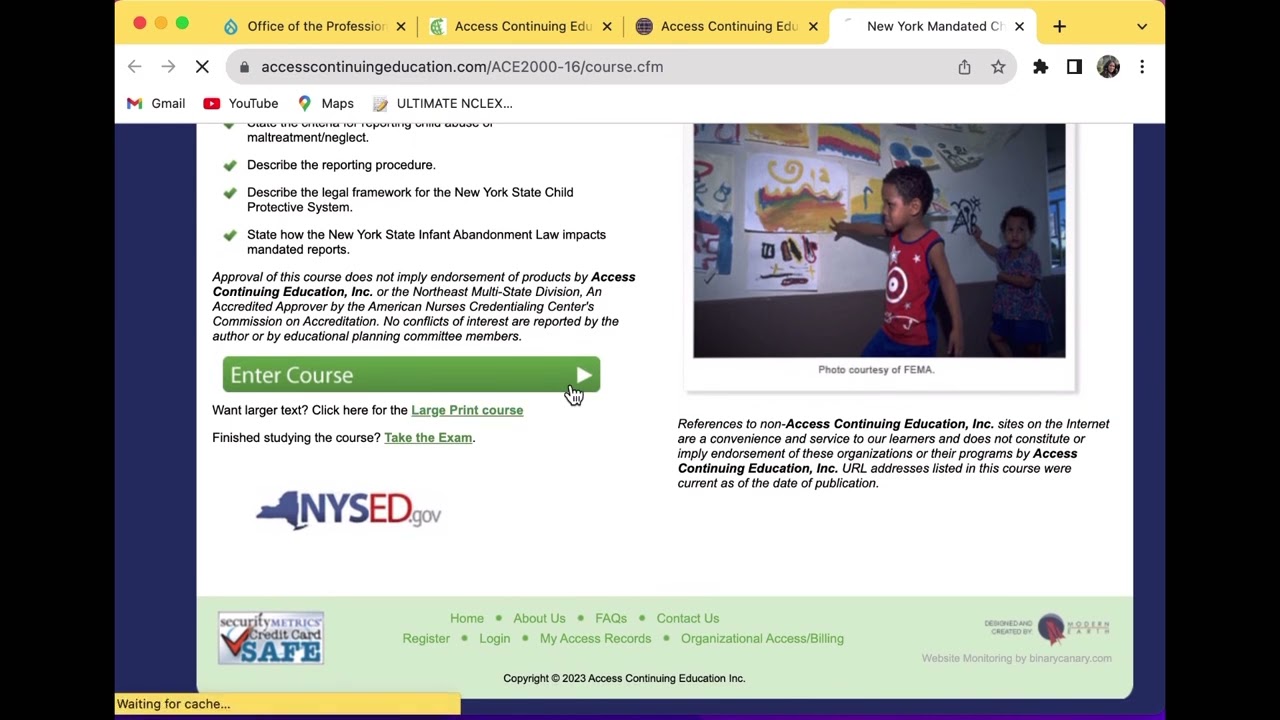Screen dimensions: 1280x720
Task: Open the user profile avatar
Action: point(1108,67)
